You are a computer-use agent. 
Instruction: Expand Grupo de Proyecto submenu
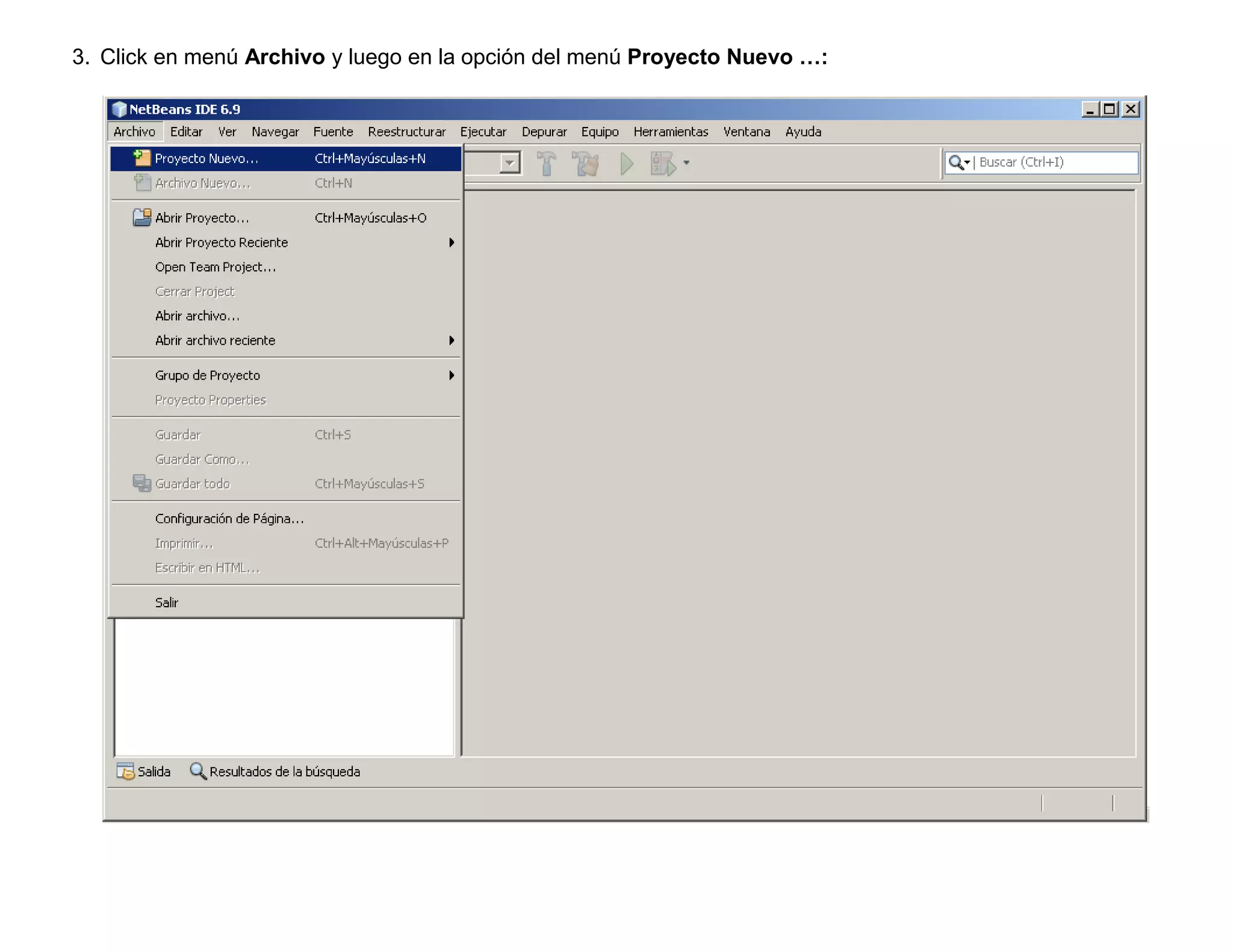tap(208, 376)
